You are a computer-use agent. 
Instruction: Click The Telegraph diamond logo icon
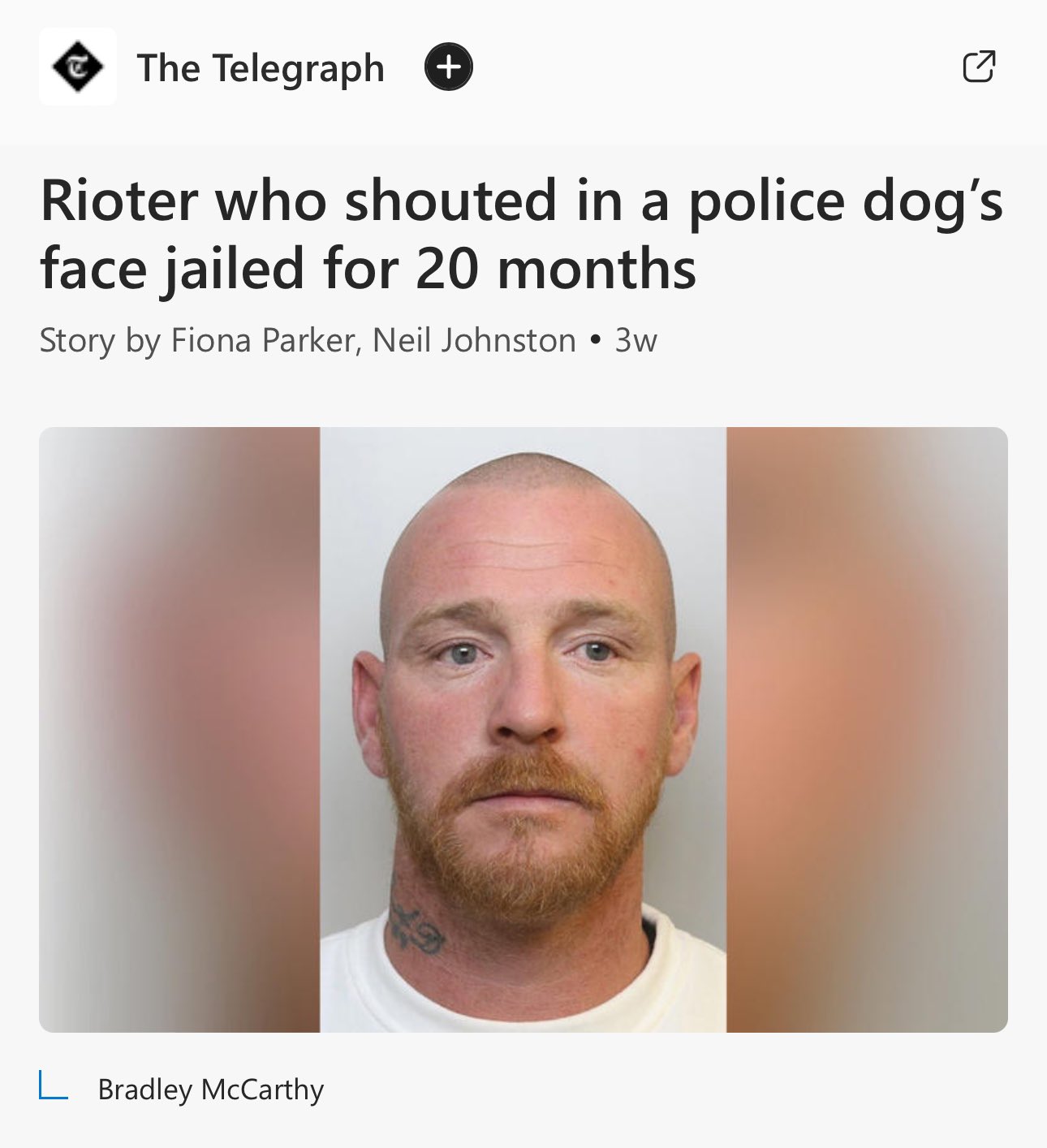coord(78,67)
